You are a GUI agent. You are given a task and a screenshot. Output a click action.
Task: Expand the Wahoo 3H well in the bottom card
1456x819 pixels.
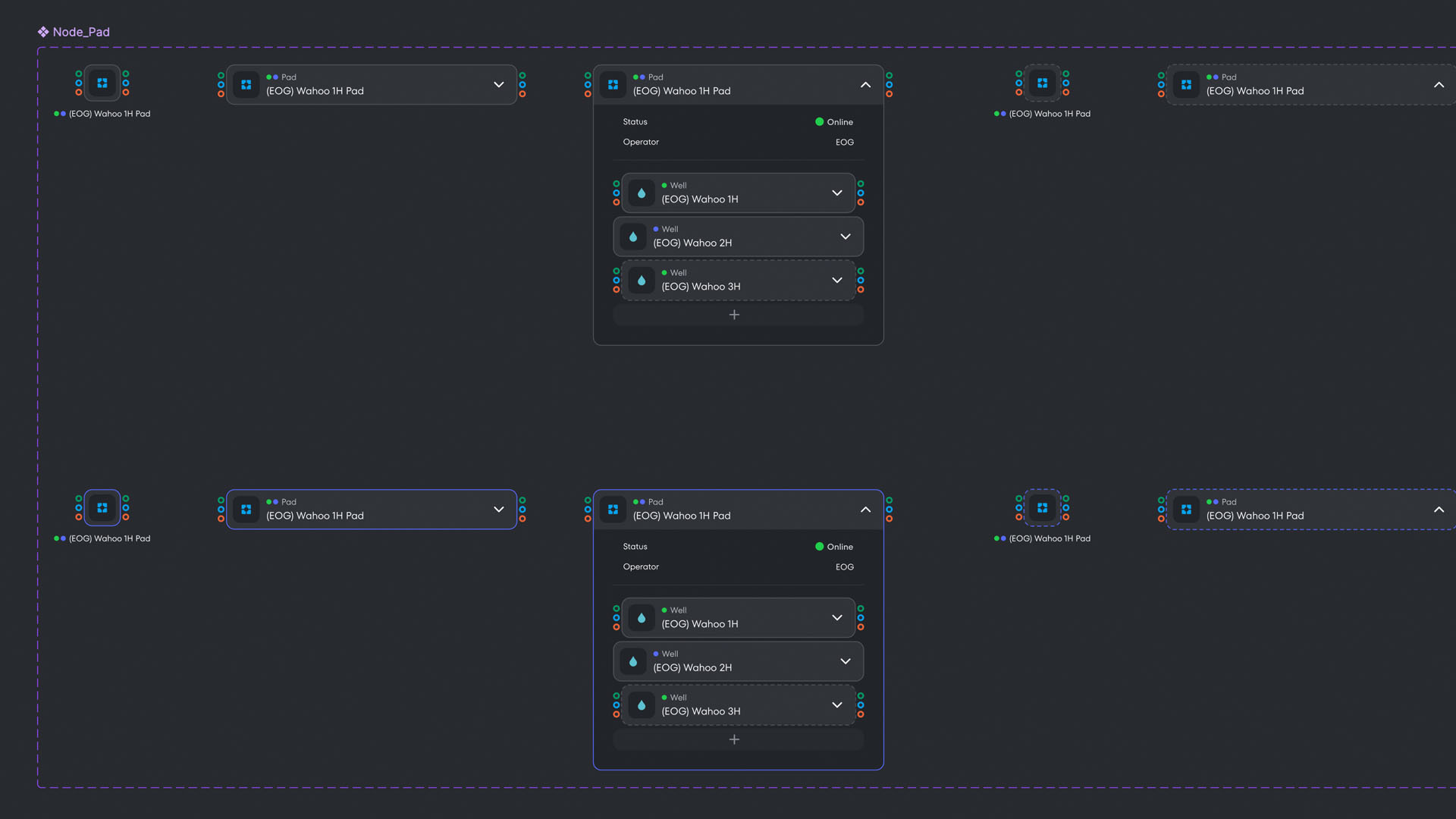(837, 705)
